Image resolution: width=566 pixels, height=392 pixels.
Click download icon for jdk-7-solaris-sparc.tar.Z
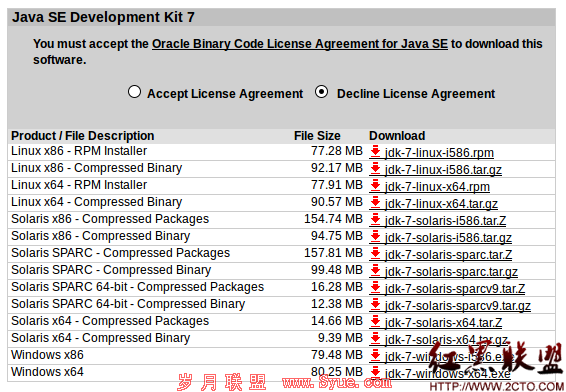[375, 253]
